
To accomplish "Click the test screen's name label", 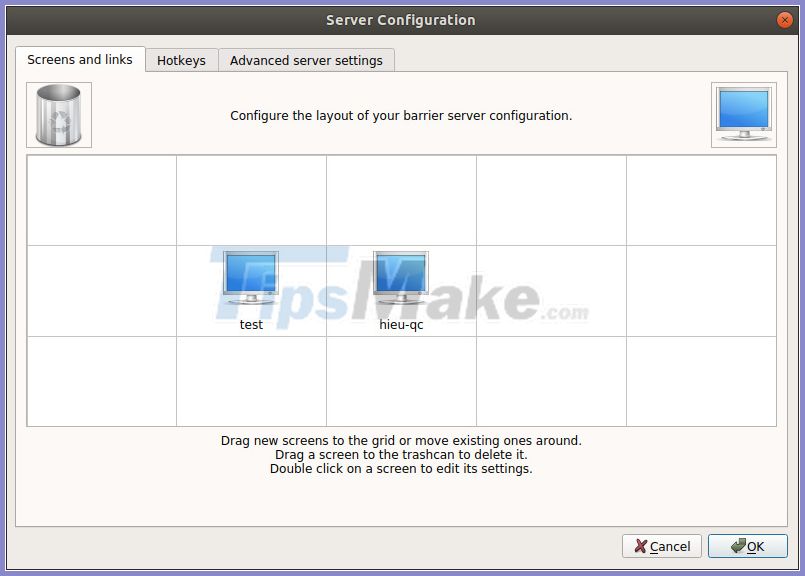I will [251, 324].
